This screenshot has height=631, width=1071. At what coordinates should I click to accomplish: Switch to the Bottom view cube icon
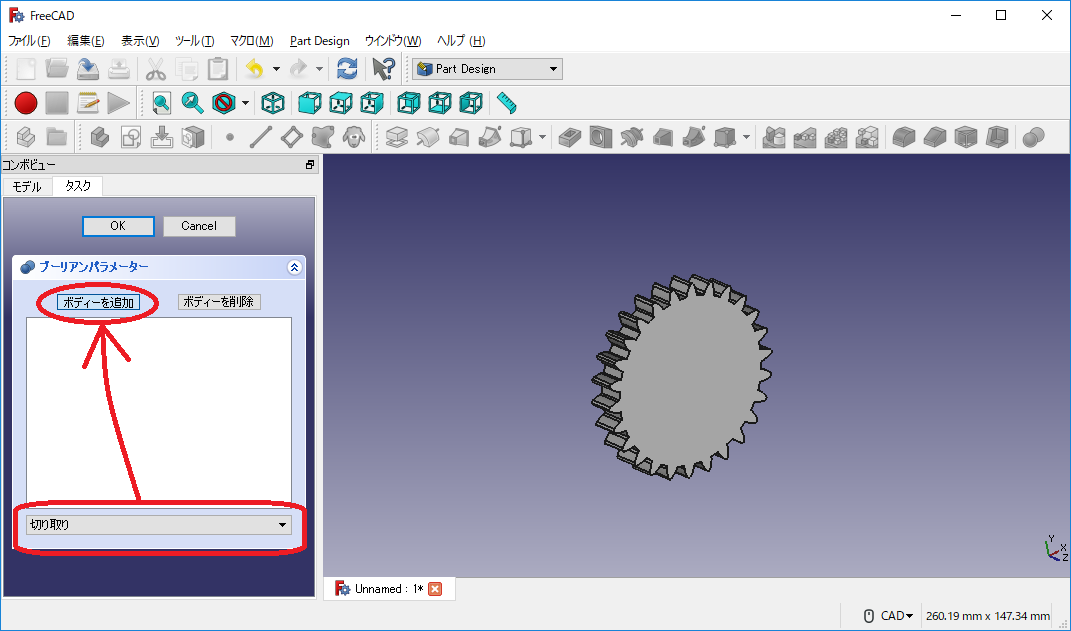tap(439, 103)
